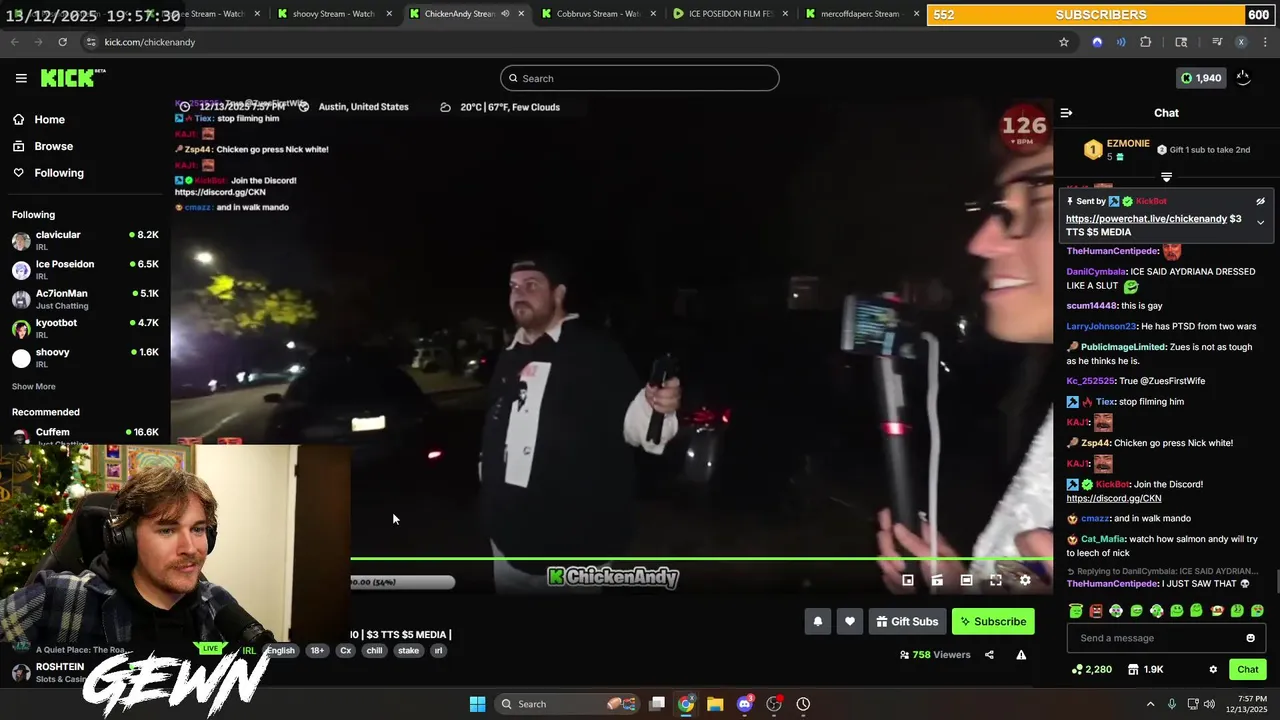Switch to the Cobbruvs Stream tab
The width and height of the screenshot is (1280, 720).
click(598, 14)
